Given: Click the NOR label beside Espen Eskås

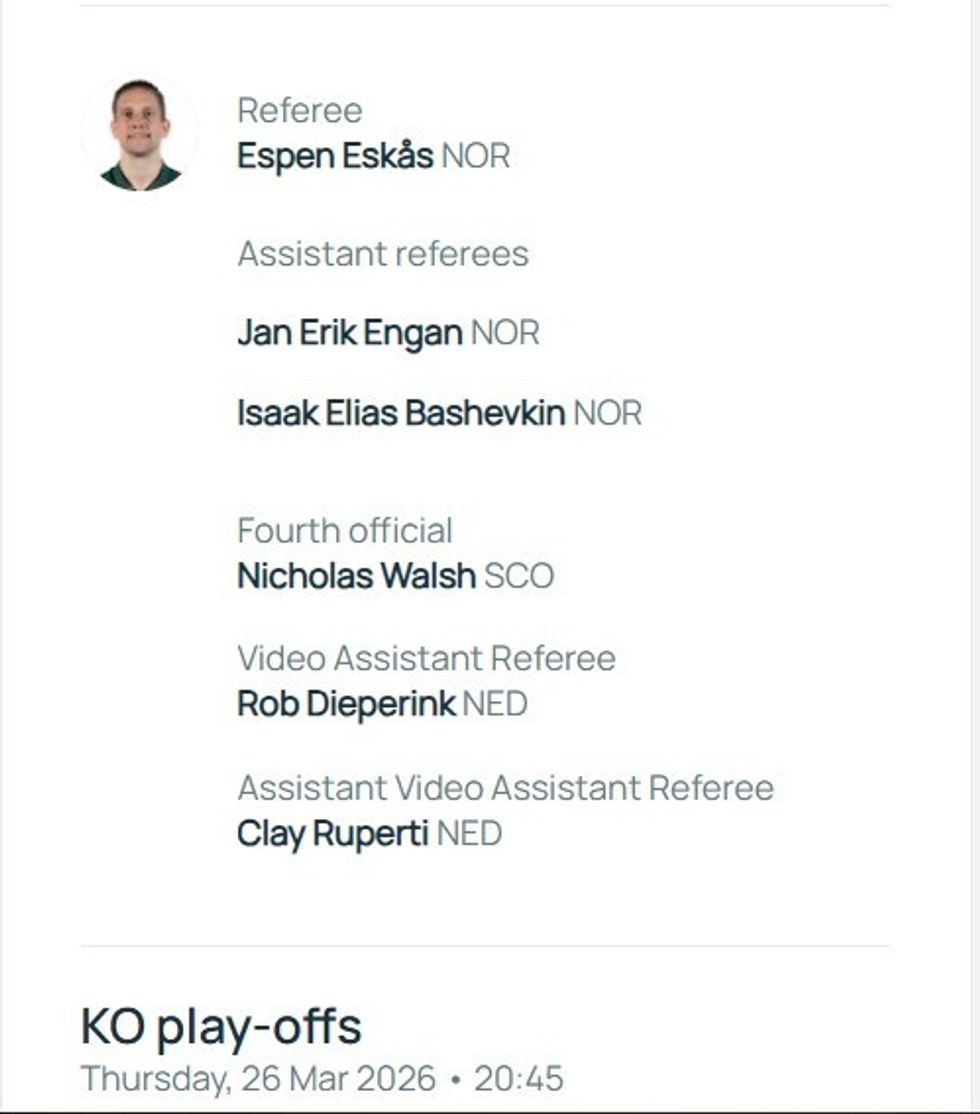Looking at the screenshot, I should [x=476, y=157].
